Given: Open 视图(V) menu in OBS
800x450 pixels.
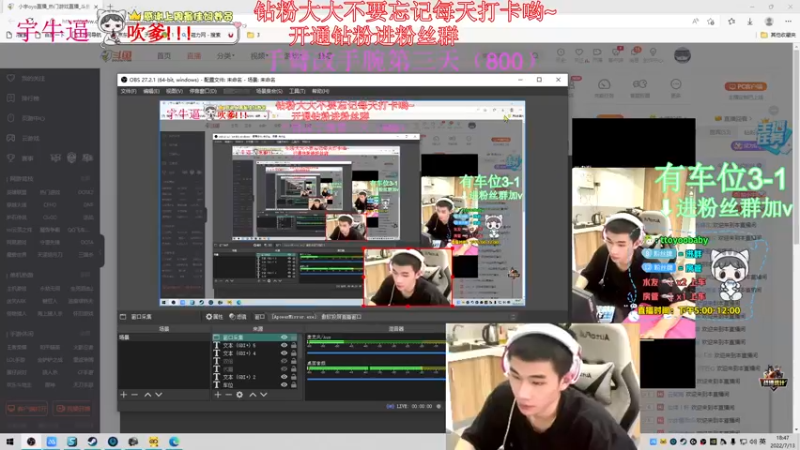Looking at the screenshot, I should tap(174, 91).
